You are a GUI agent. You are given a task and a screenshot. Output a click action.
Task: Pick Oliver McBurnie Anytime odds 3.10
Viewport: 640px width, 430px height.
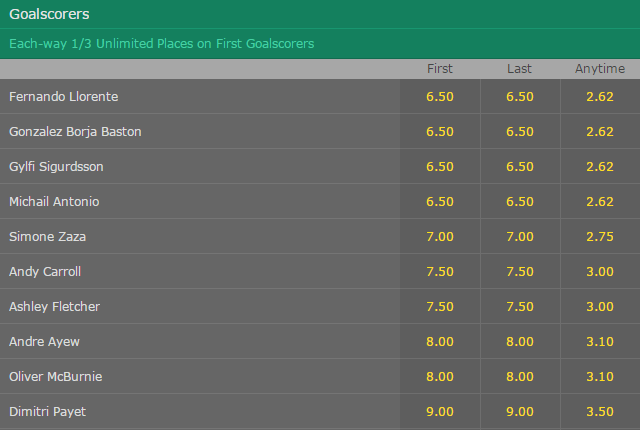[x=600, y=377]
